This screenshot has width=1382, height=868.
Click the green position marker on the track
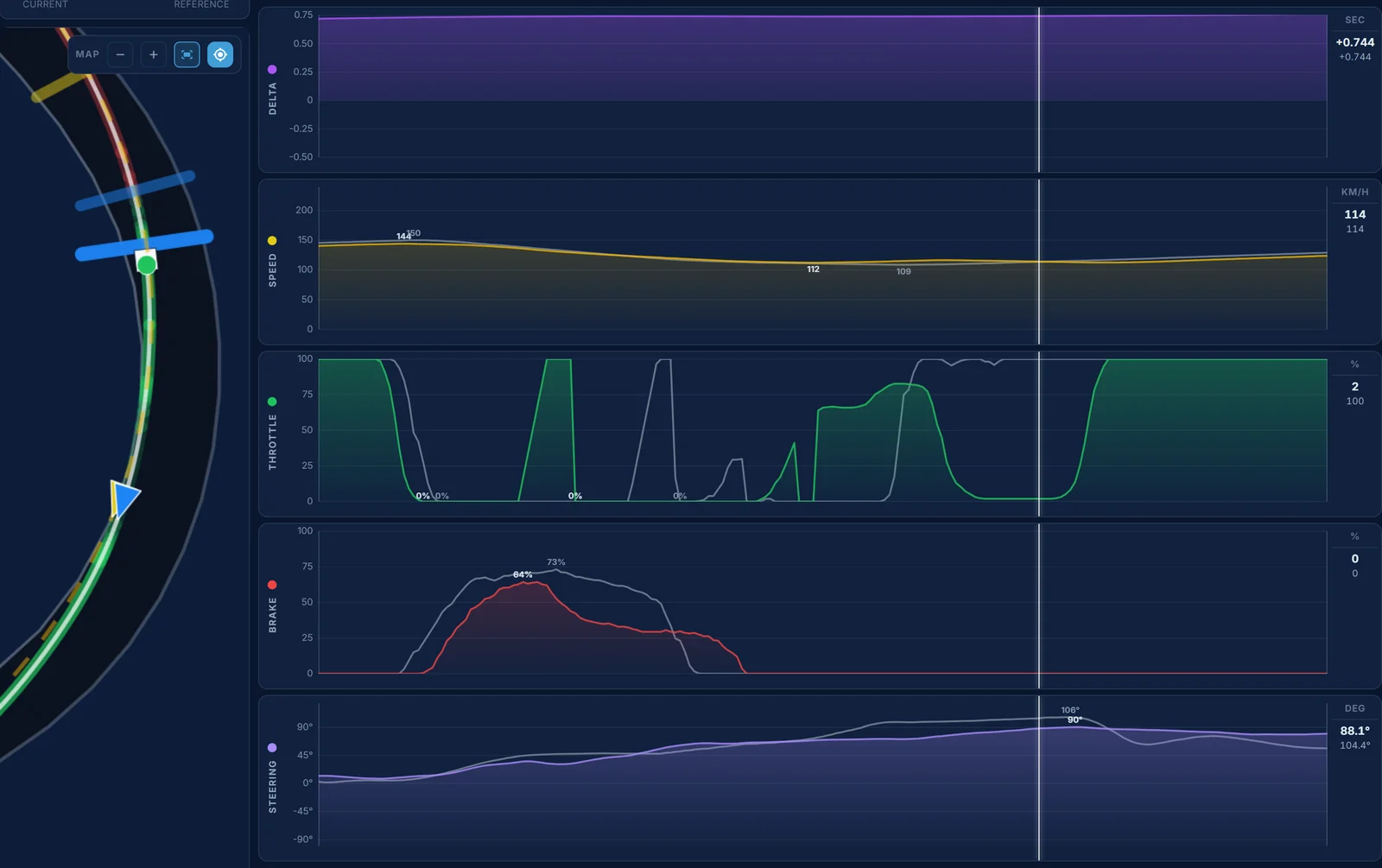[147, 264]
